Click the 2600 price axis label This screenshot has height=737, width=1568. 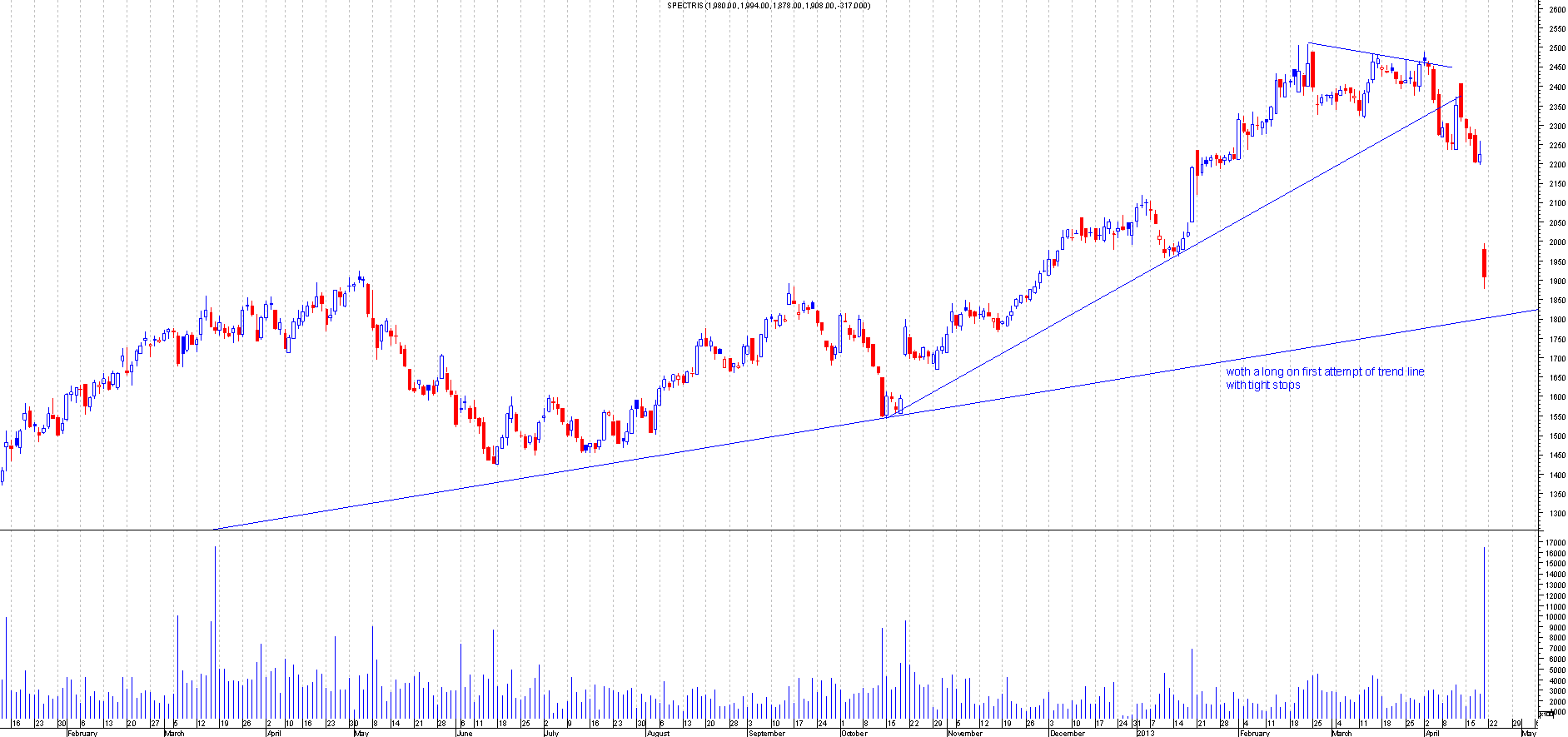point(1556,10)
